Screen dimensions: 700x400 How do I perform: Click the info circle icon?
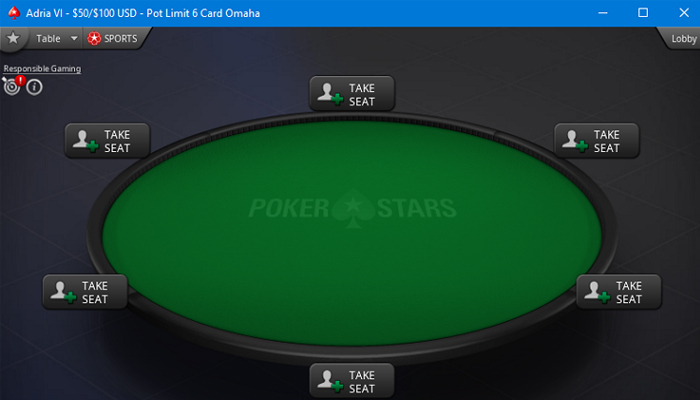tap(34, 87)
